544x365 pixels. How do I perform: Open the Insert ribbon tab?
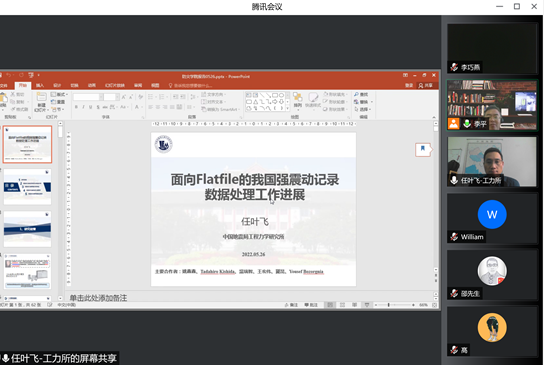pyautogui.click(x=40, y=85)
